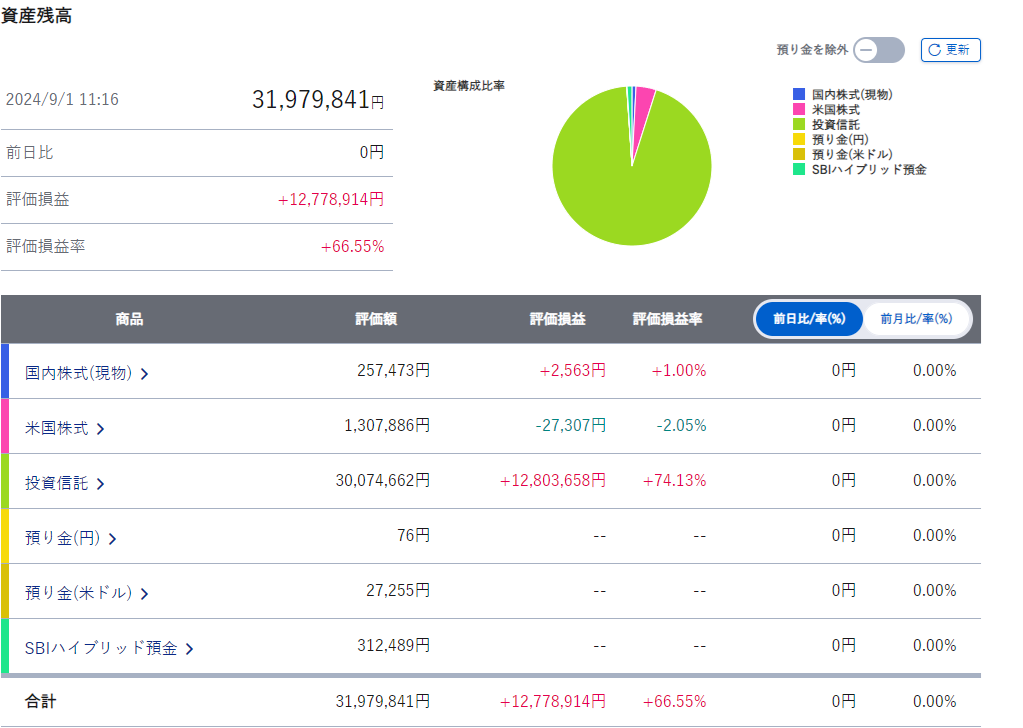Expand chevron next to 国内株式(現物)
The image size is (1023, 728).
coord(145,374)
